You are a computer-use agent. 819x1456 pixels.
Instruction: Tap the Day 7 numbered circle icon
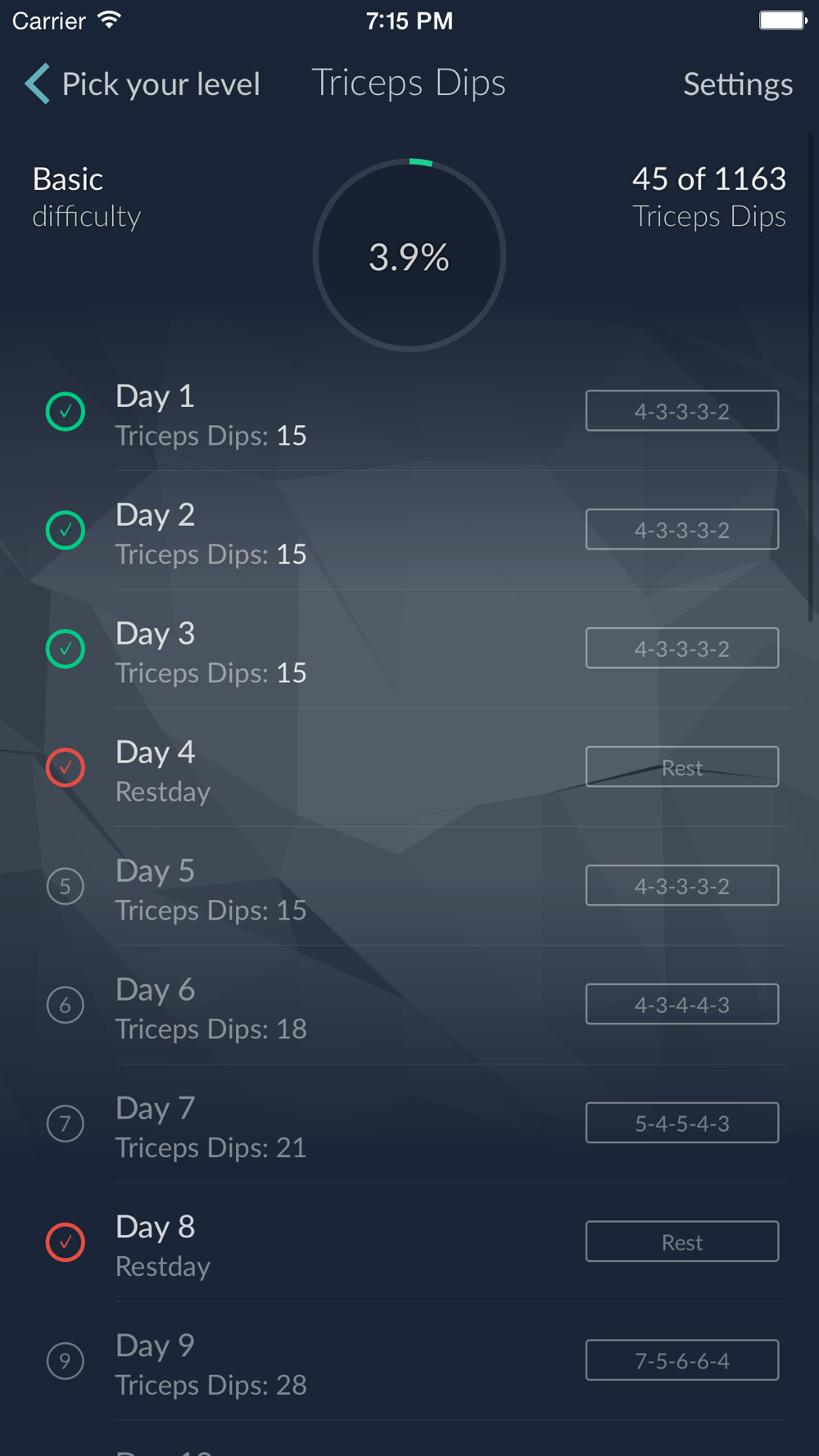tap(66, 1124)
